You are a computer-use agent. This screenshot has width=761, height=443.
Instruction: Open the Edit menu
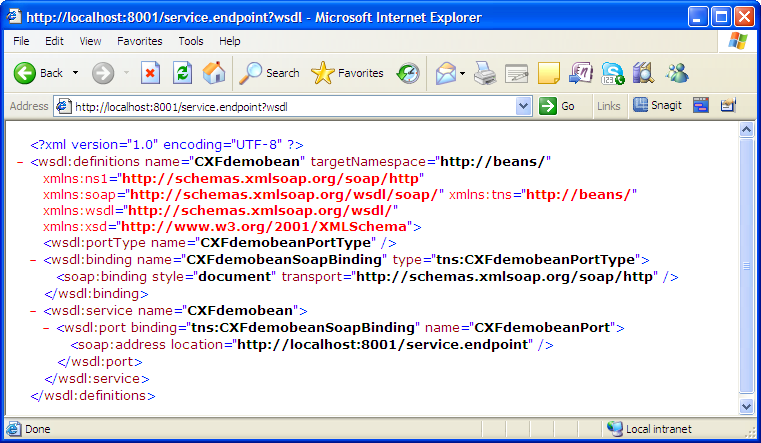pyautogui.click(x=54, y=41)
